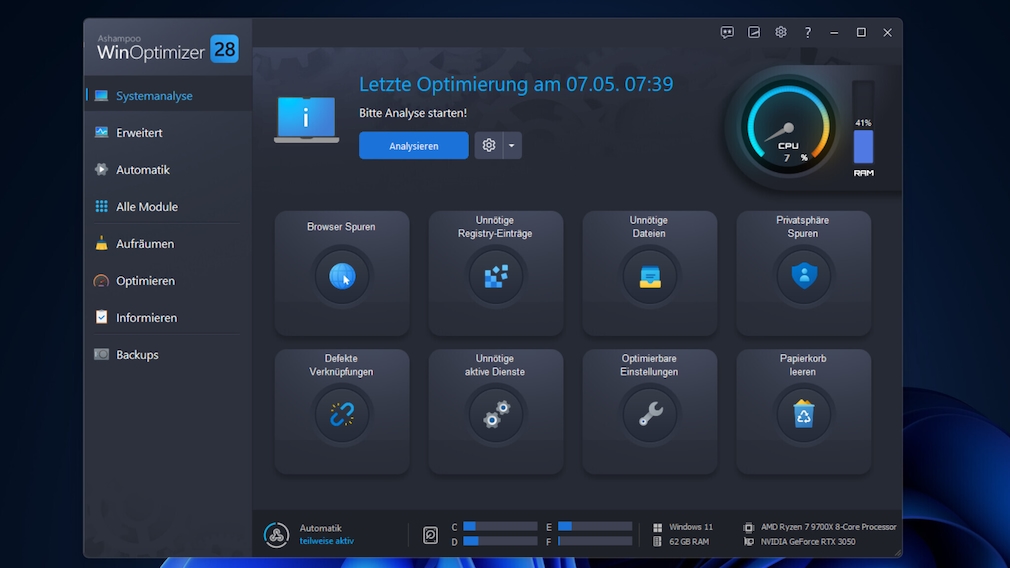
Task: Click the drive F usage bar
Action: coord(595,542)
